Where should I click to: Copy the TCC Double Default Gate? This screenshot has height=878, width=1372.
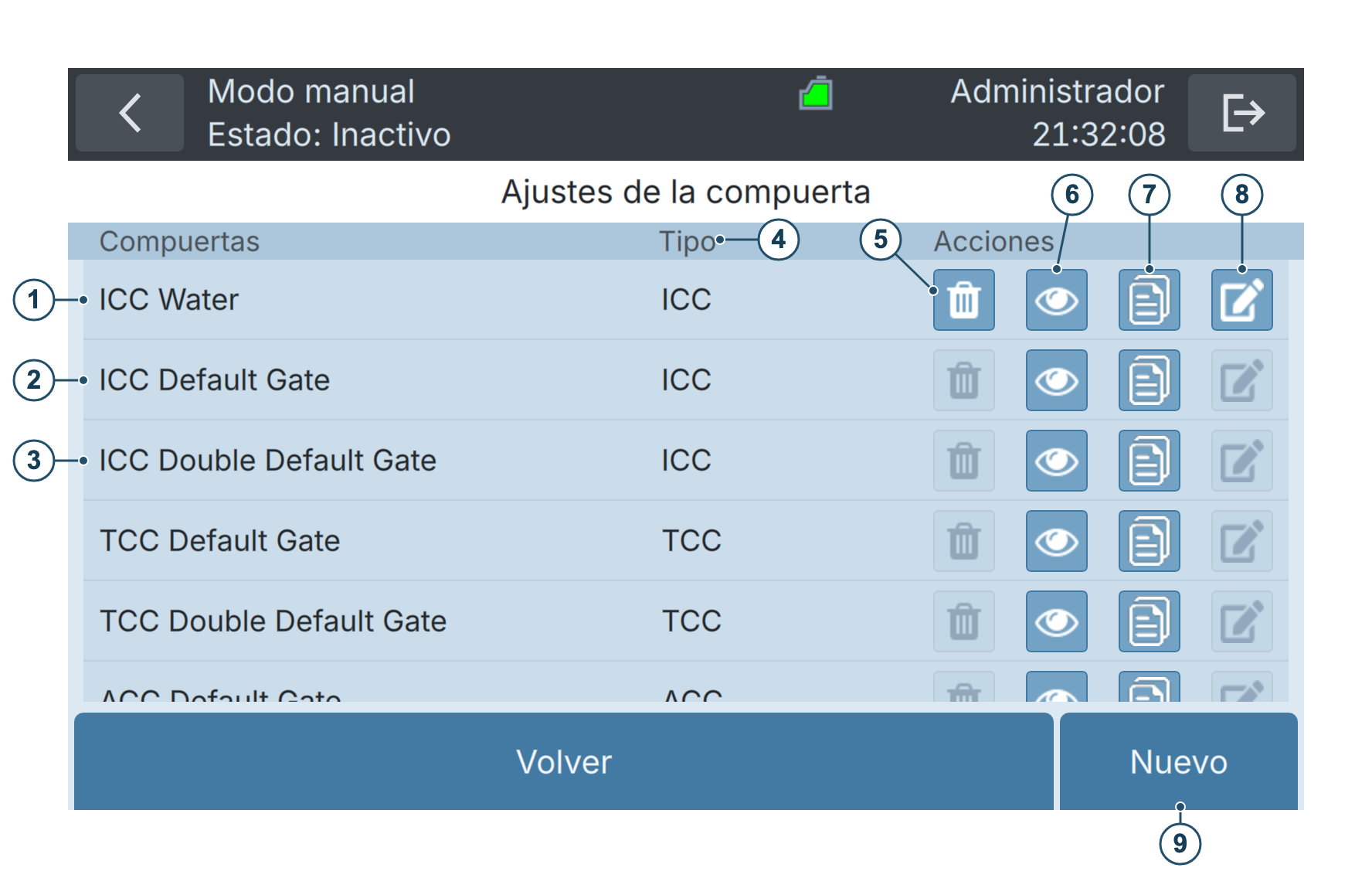(1150, 621)
